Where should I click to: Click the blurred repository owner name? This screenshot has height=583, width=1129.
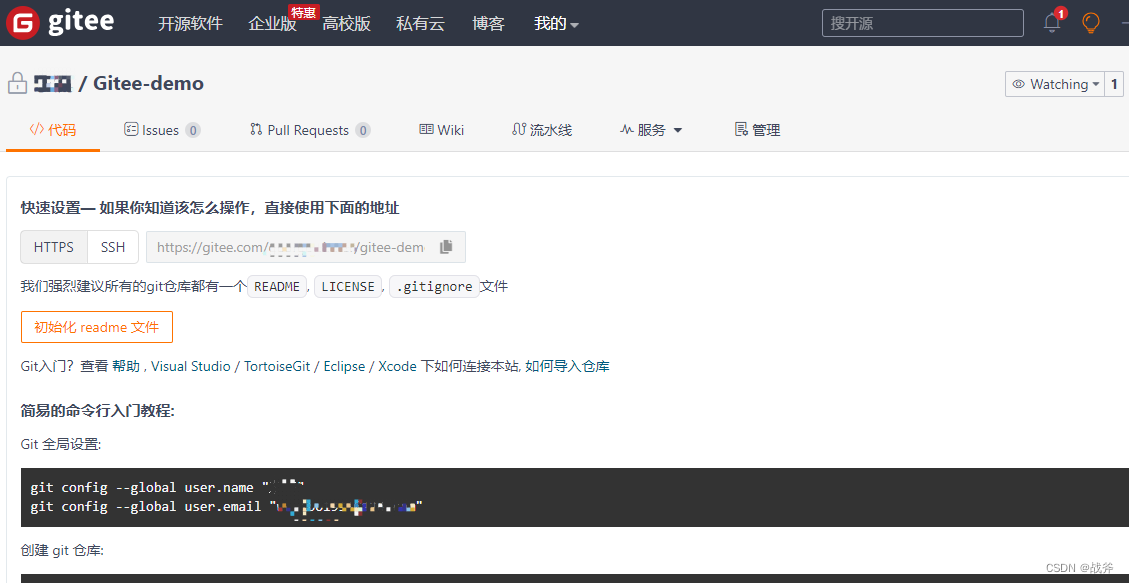(x=53, y=83)
